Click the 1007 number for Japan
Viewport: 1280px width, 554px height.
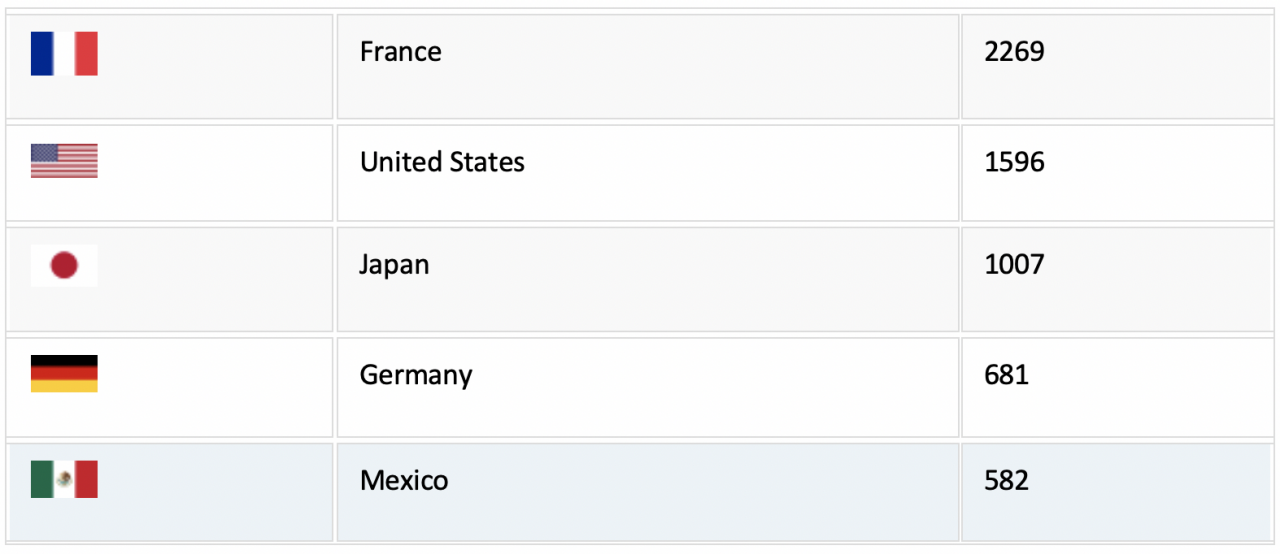[x=1014, y=265]
